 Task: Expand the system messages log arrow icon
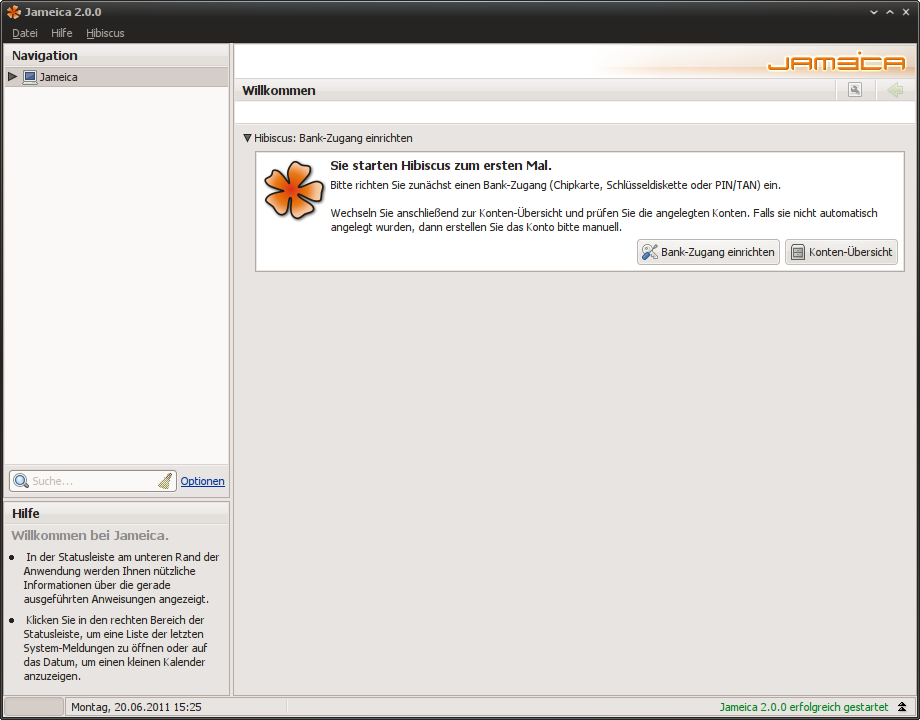click(x=902, y=707)
